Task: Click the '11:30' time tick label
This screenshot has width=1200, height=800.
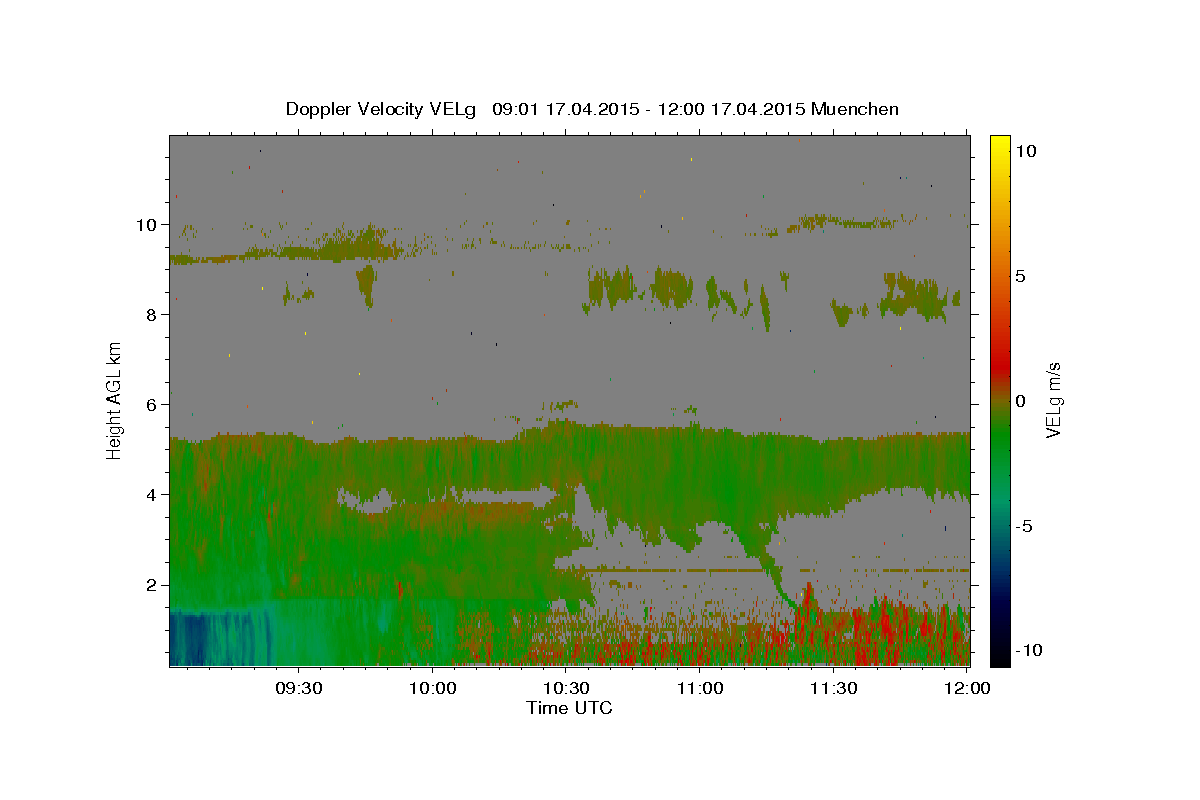Action: tap(834, 689)
